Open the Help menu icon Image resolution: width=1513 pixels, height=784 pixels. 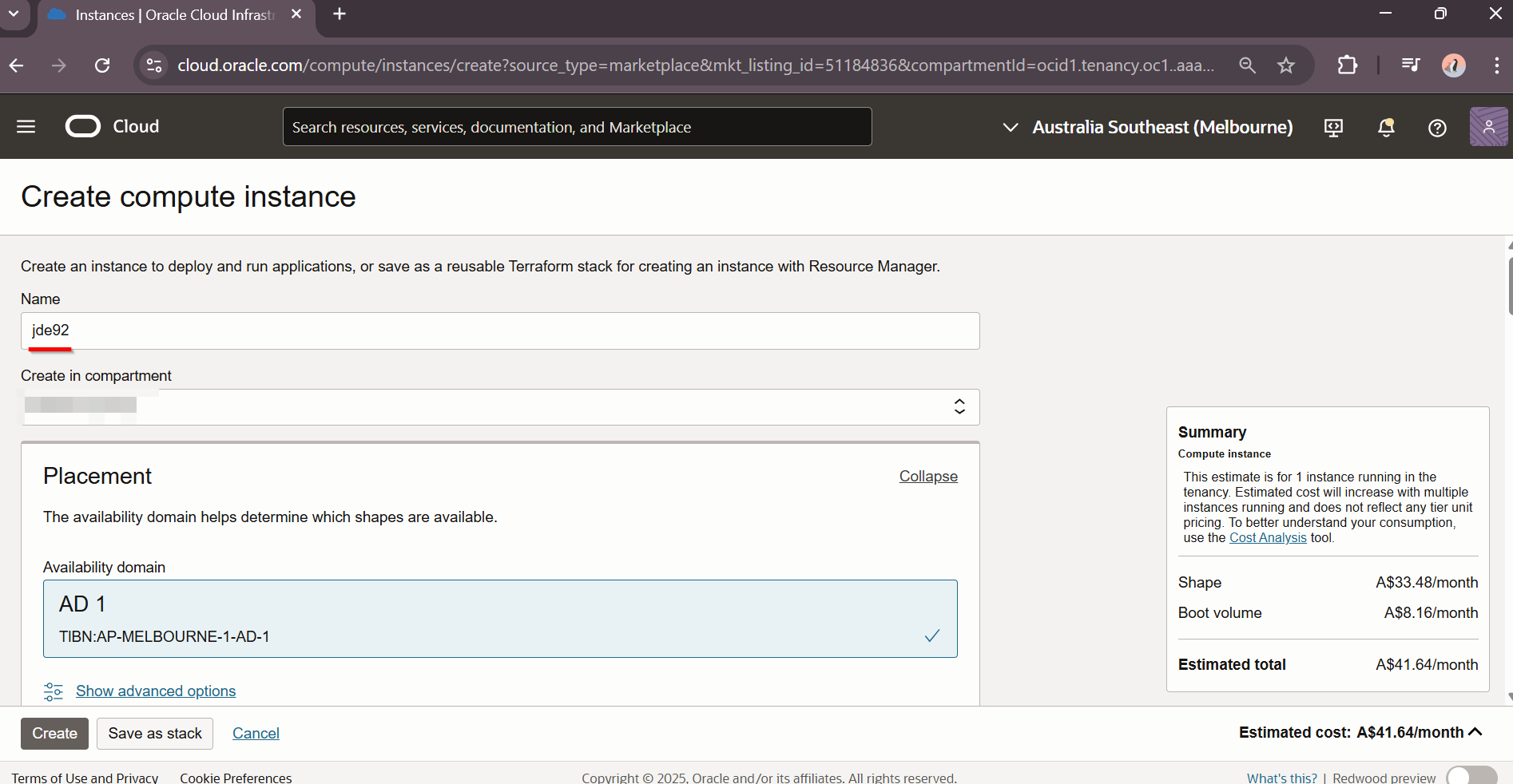pyautogui.click(x=1437, y=128)
